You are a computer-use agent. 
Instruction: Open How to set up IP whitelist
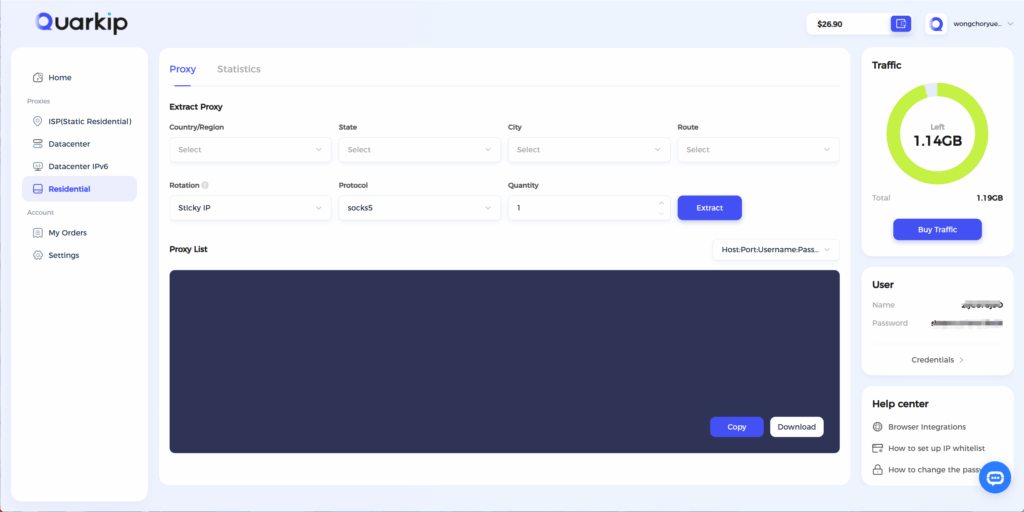936,448
